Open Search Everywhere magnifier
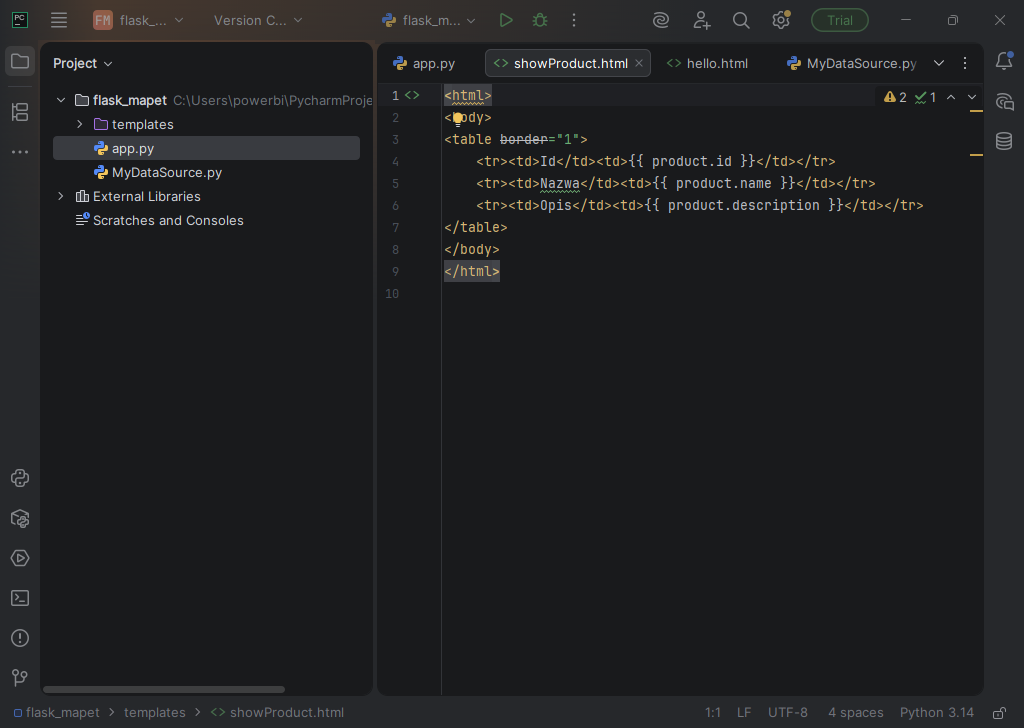The height and width of the screenshot is (728, 1024). (741, 20)
